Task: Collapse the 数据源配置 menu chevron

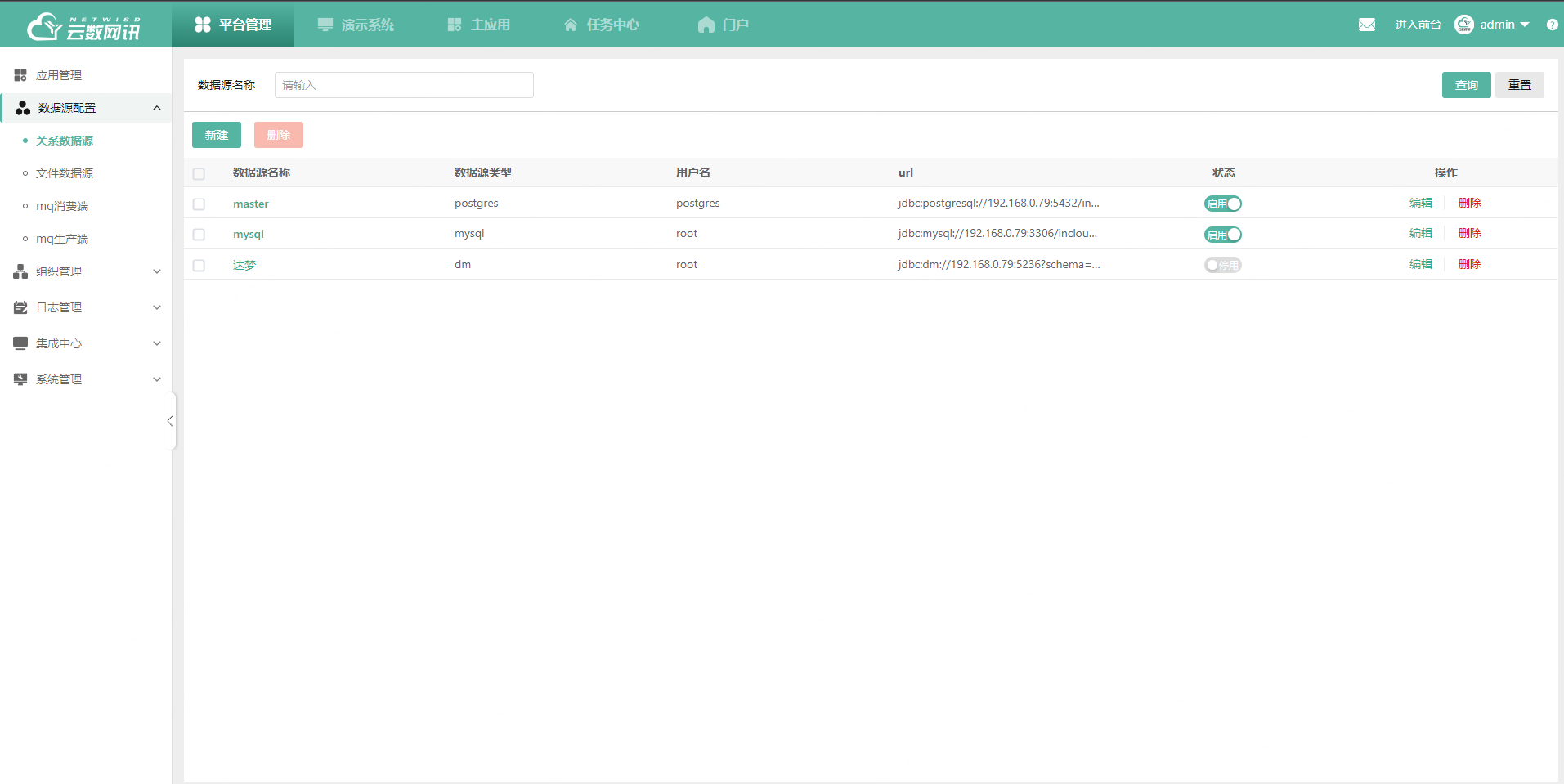Action: (x=157, y=108)
